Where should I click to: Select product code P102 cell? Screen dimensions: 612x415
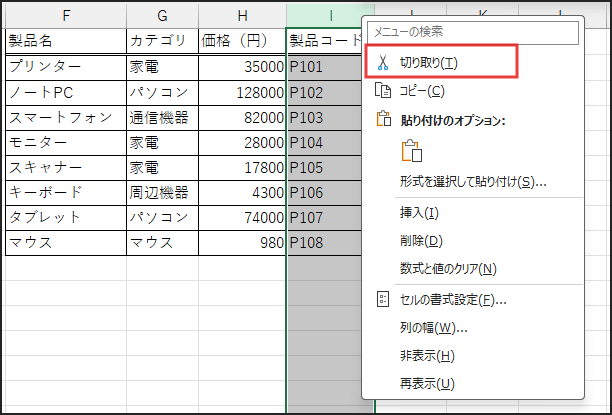pos(325,93)
